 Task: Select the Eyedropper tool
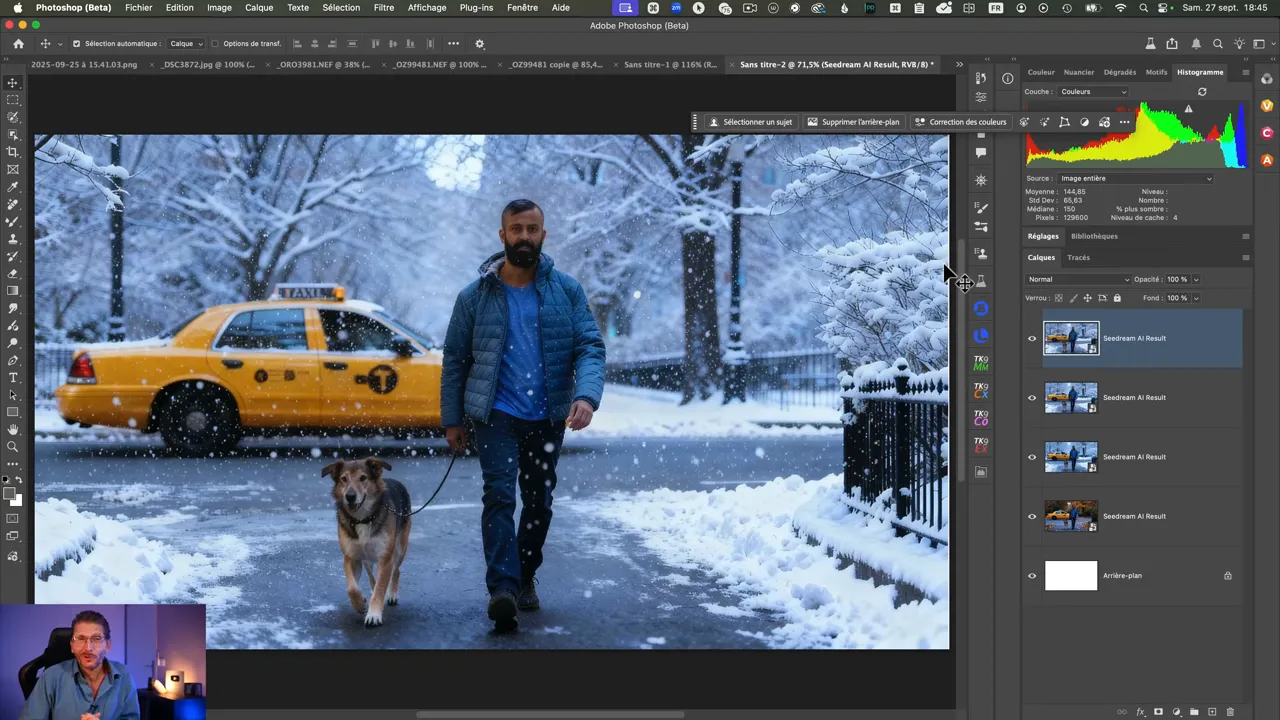click(x=13, y=187)
